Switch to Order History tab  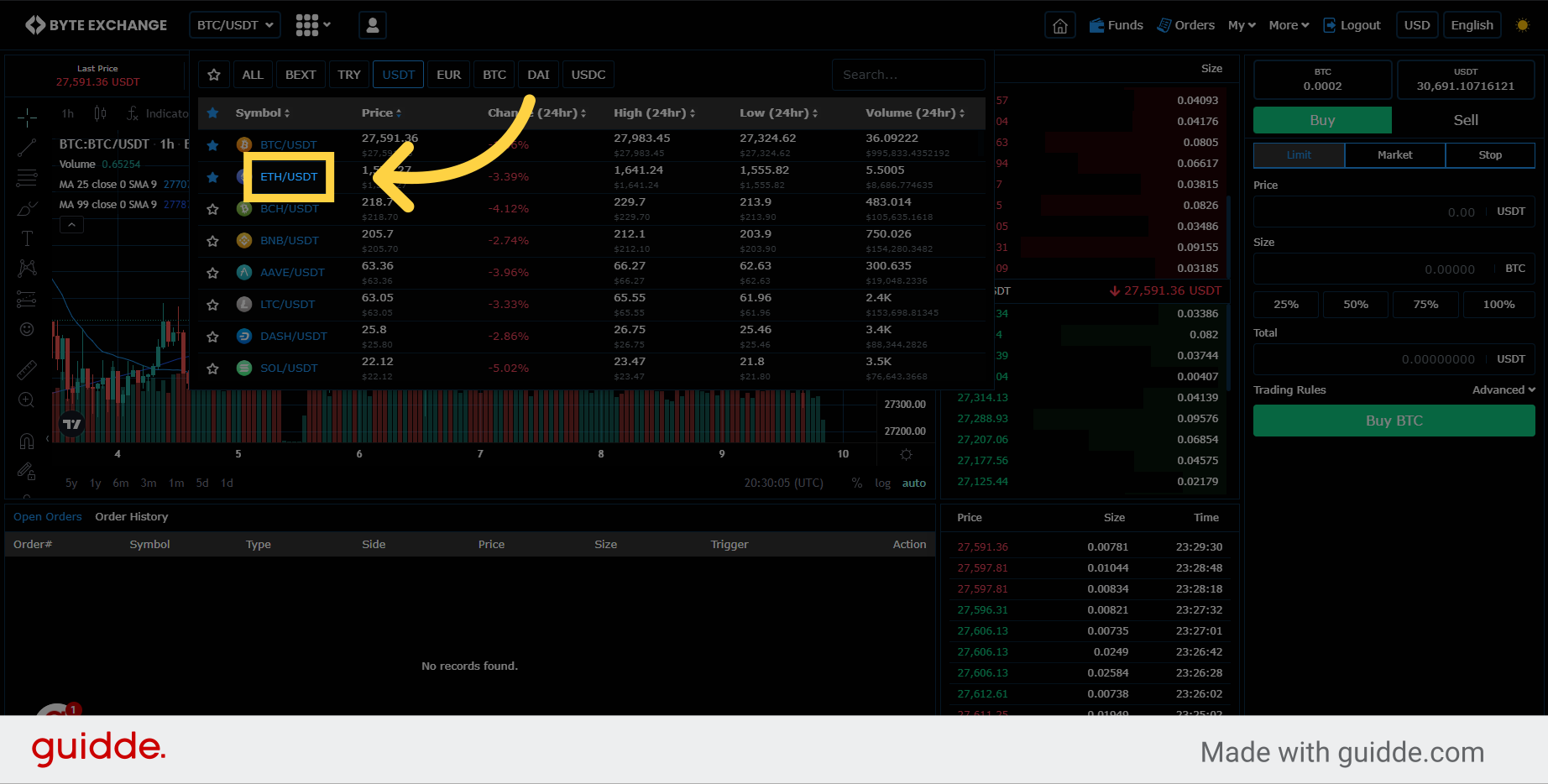[132, 517]
